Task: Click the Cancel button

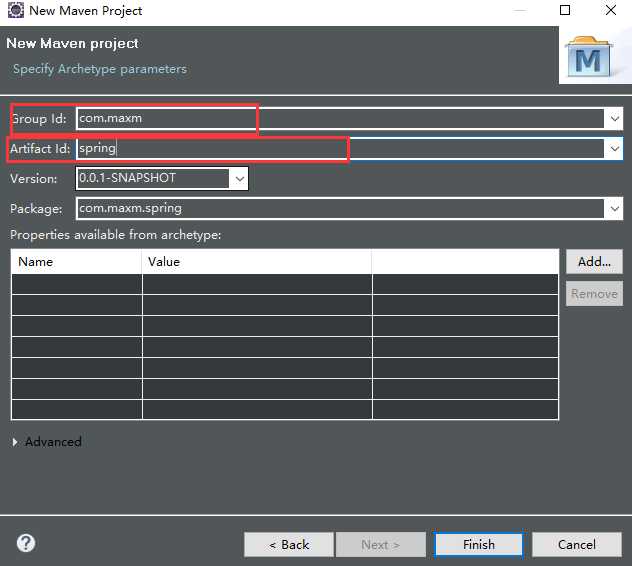Action: pos(577,545)
